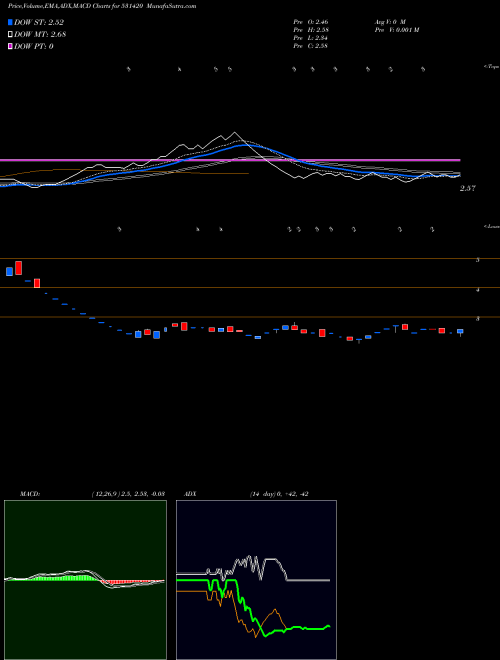The image size is (500, 660).
Task: Click the 'Pre V: 0.001 M' value
Action: coord(396,30)
